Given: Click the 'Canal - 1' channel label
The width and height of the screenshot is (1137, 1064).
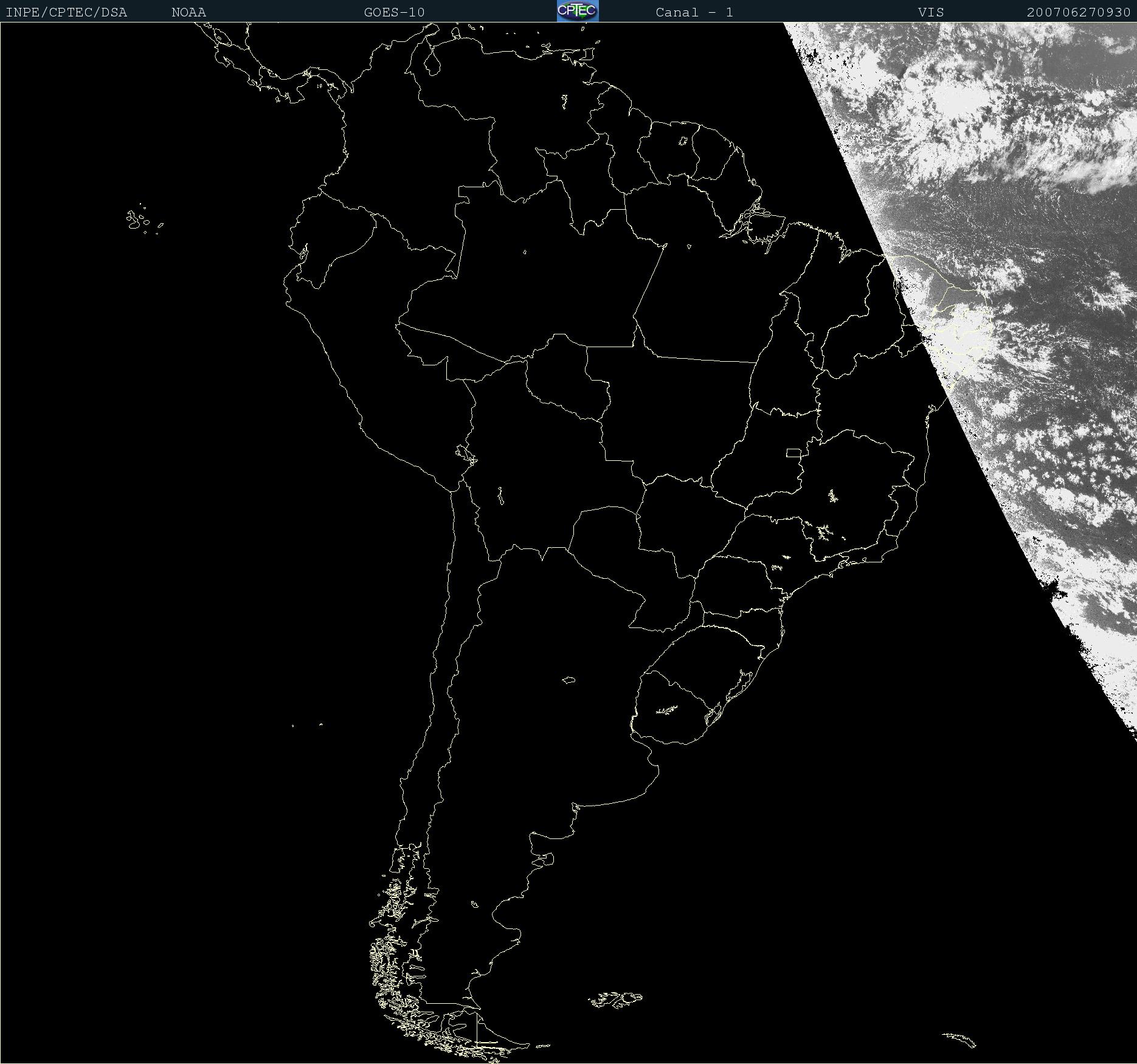Looking at the screenshot, I should [x=694, y=12].
